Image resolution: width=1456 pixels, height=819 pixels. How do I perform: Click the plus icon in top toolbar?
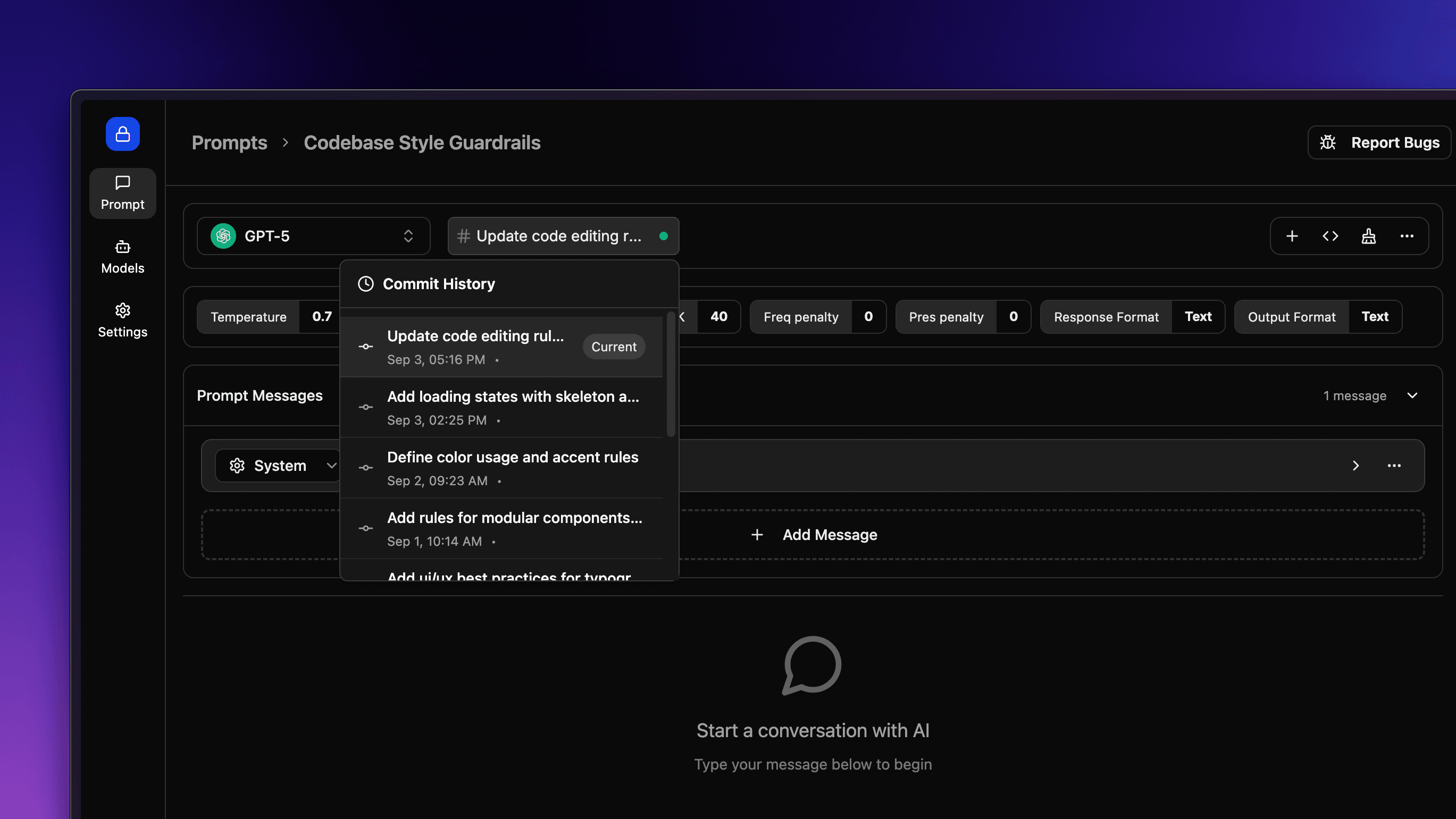coord(1292,236)
